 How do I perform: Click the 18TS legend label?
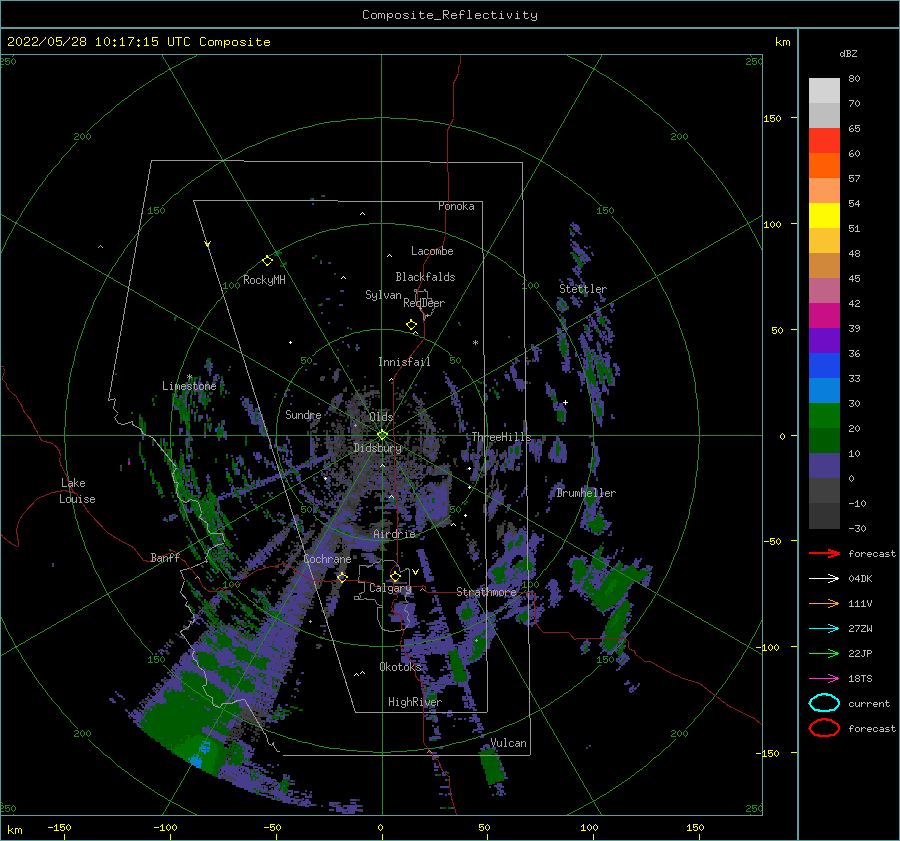[860, 679]
